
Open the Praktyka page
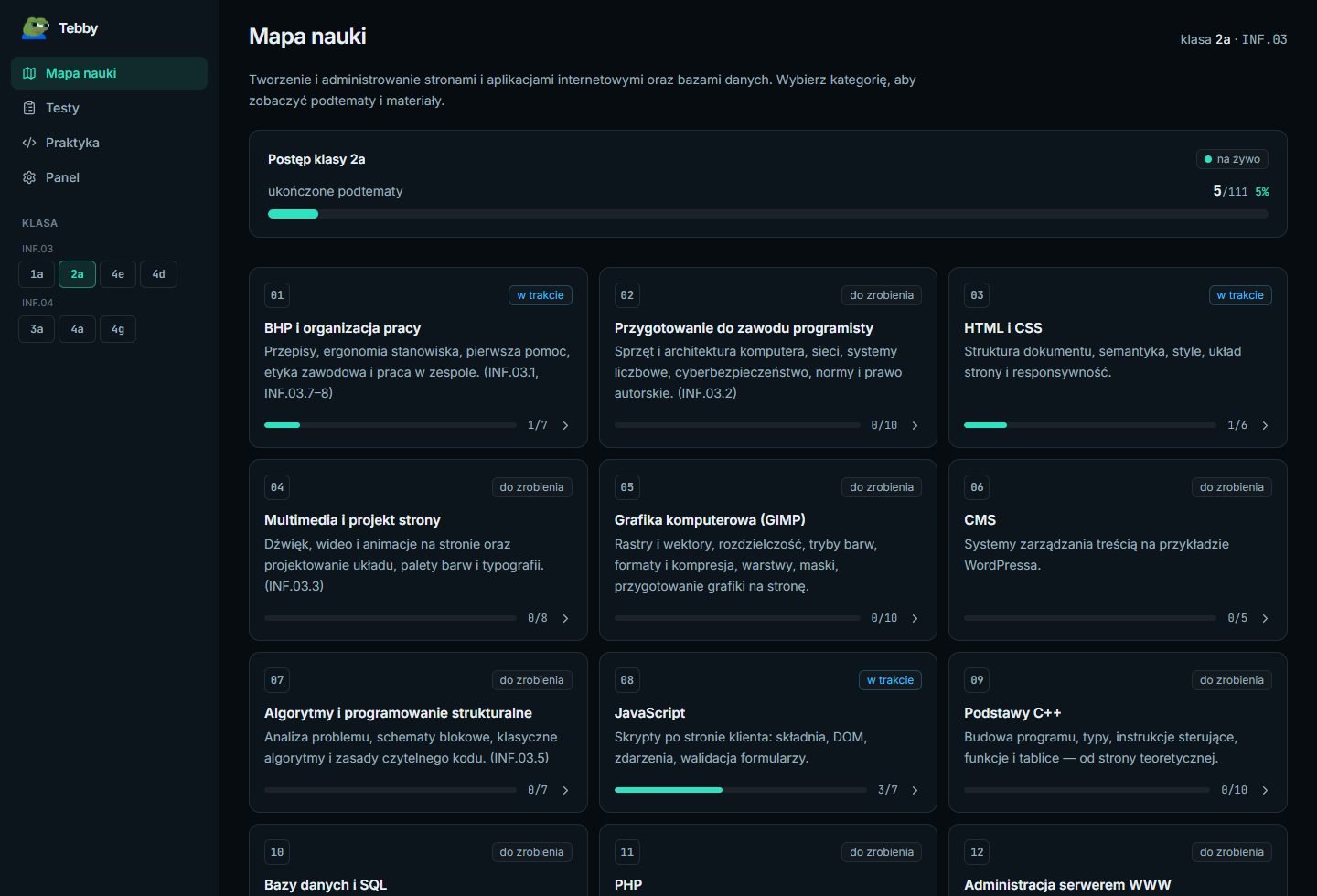pos(109,143)
